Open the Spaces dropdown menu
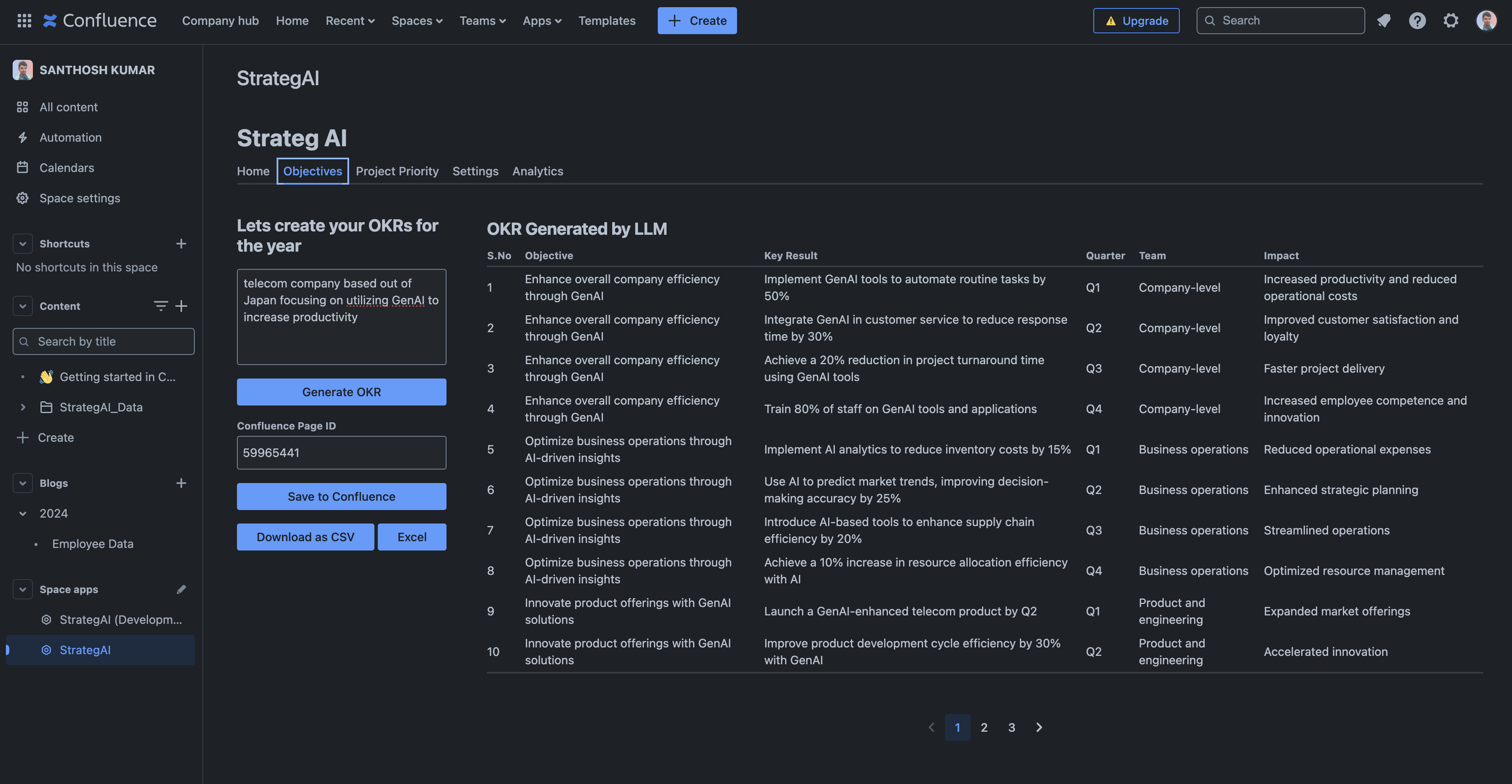Image resolution: width=1512 pixels, height=784 pixels. pos(417,21)
